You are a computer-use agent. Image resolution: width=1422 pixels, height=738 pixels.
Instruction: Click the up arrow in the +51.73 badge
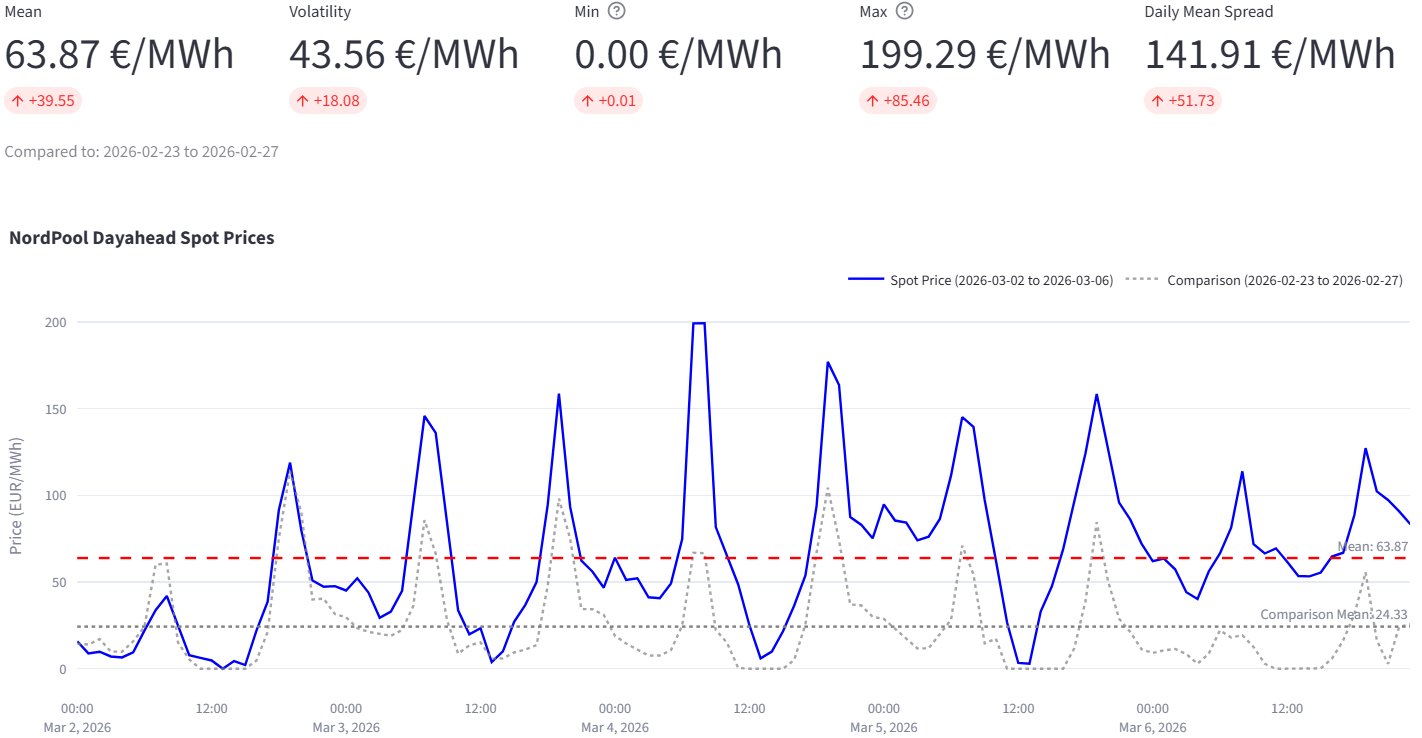(1157, 101)
